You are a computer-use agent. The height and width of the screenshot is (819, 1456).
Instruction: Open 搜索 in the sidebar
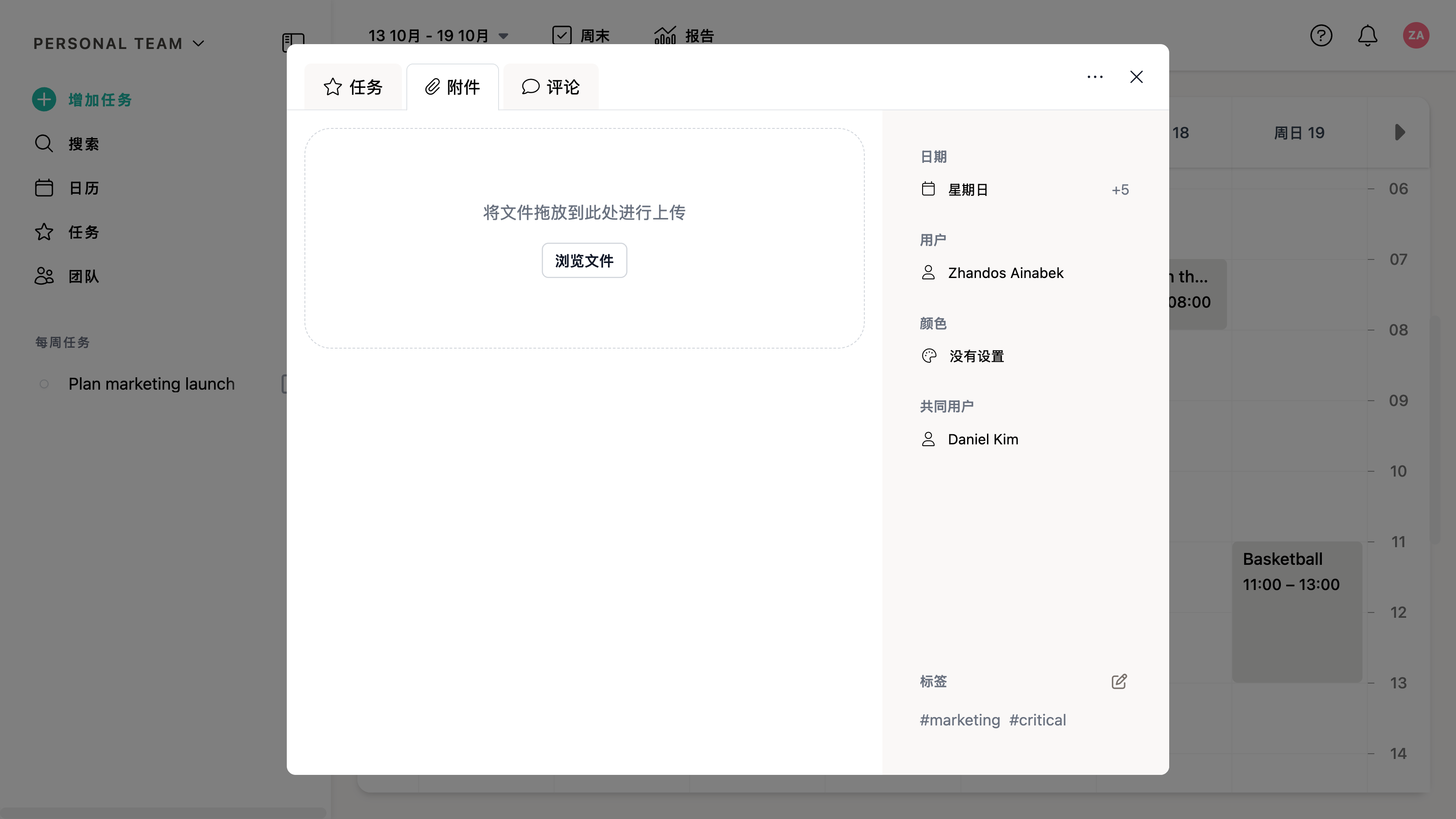84,144
